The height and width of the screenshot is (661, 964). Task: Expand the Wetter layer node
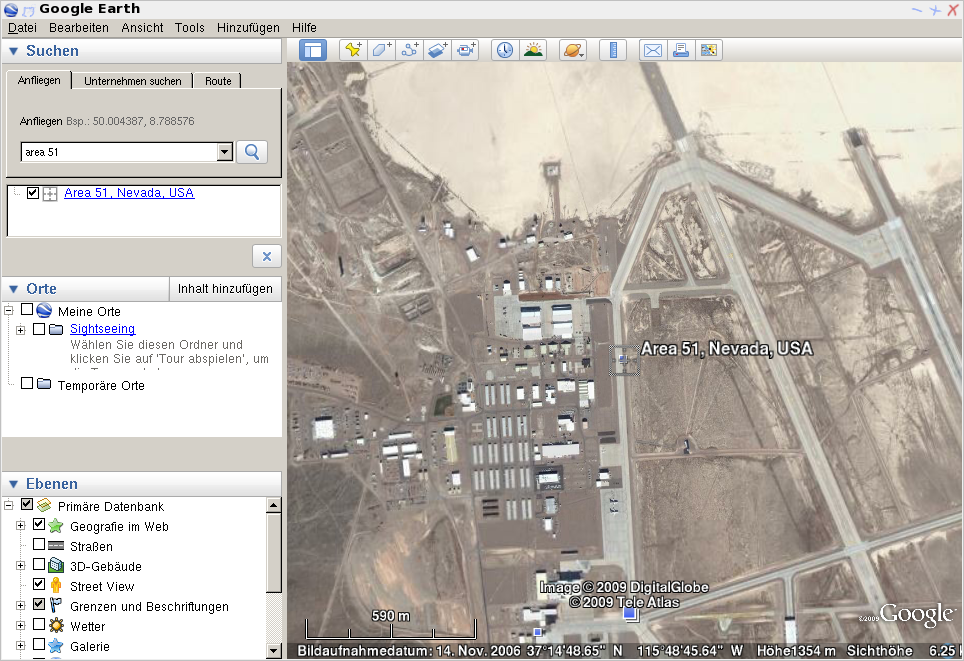(20, 625)
